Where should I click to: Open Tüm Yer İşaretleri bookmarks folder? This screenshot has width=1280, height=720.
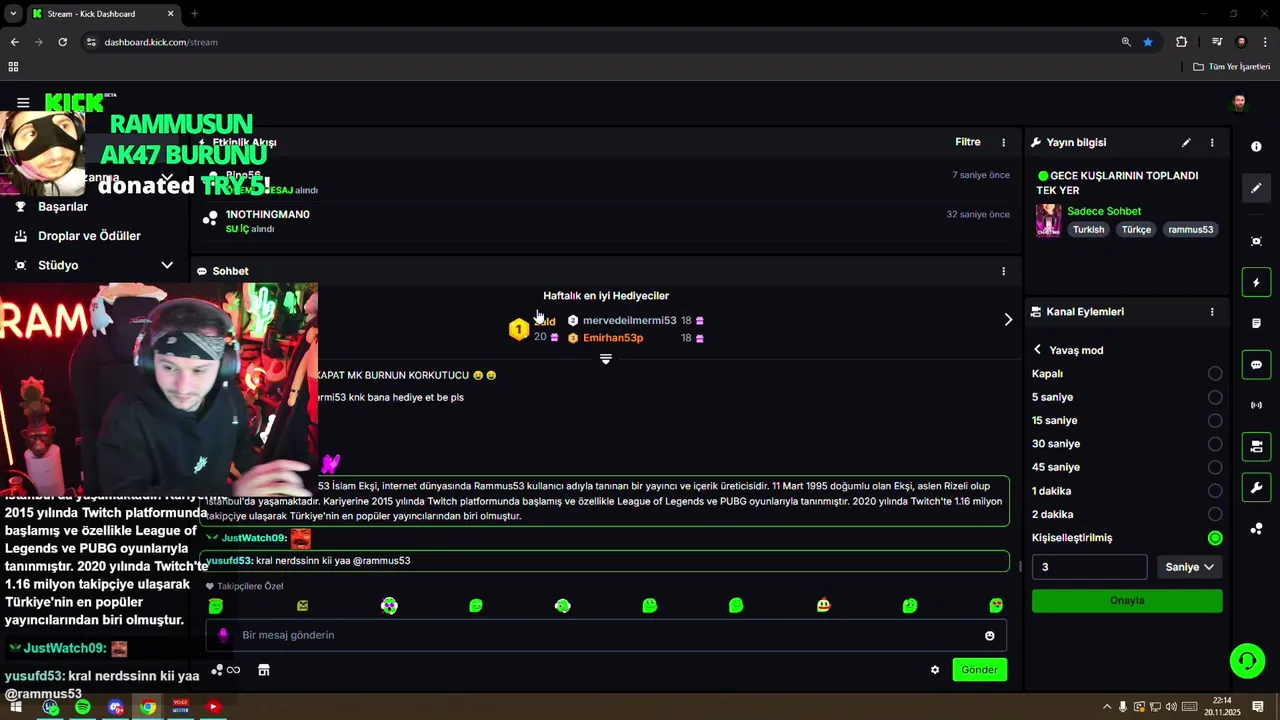1232,67
